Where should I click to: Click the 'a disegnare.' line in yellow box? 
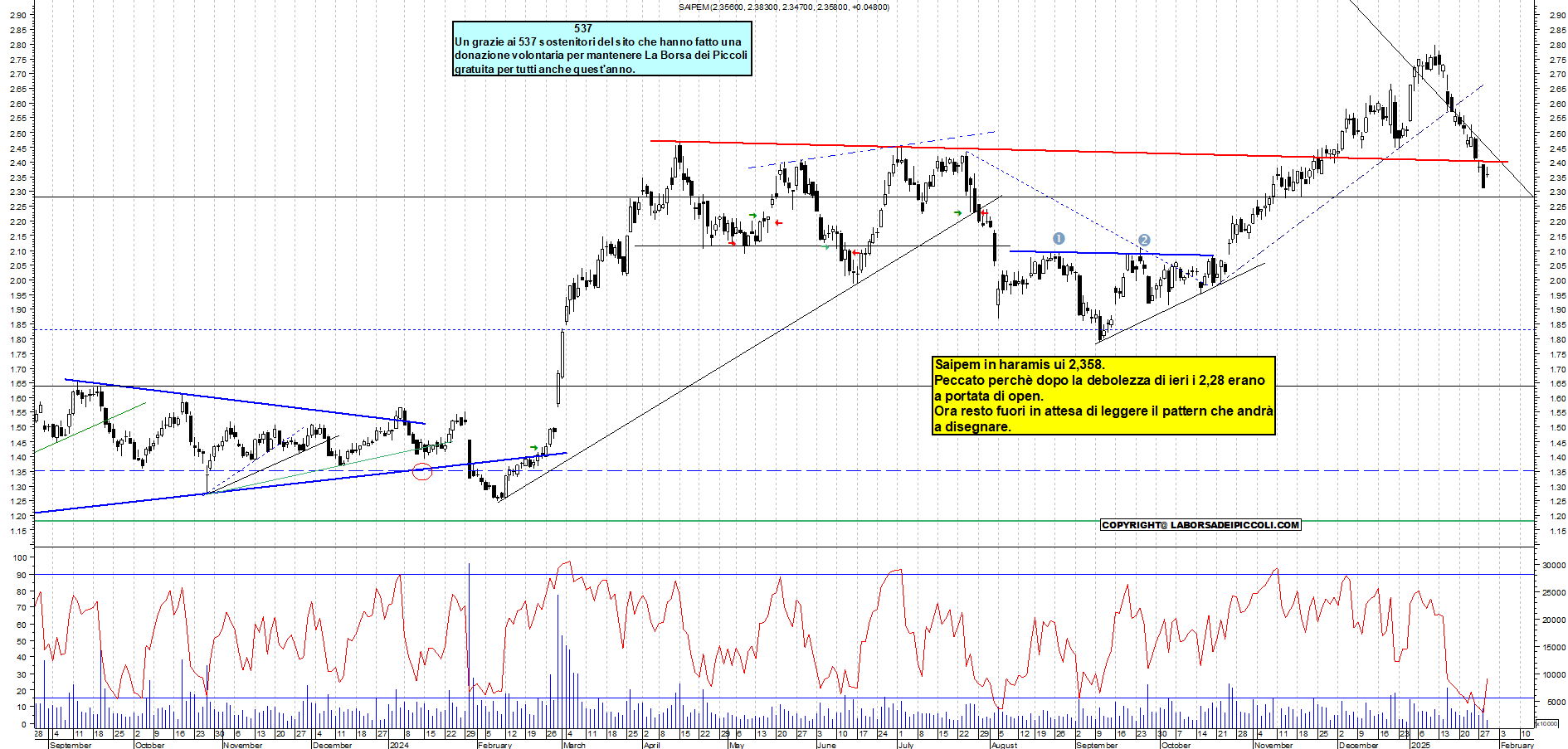pos(972,426)
